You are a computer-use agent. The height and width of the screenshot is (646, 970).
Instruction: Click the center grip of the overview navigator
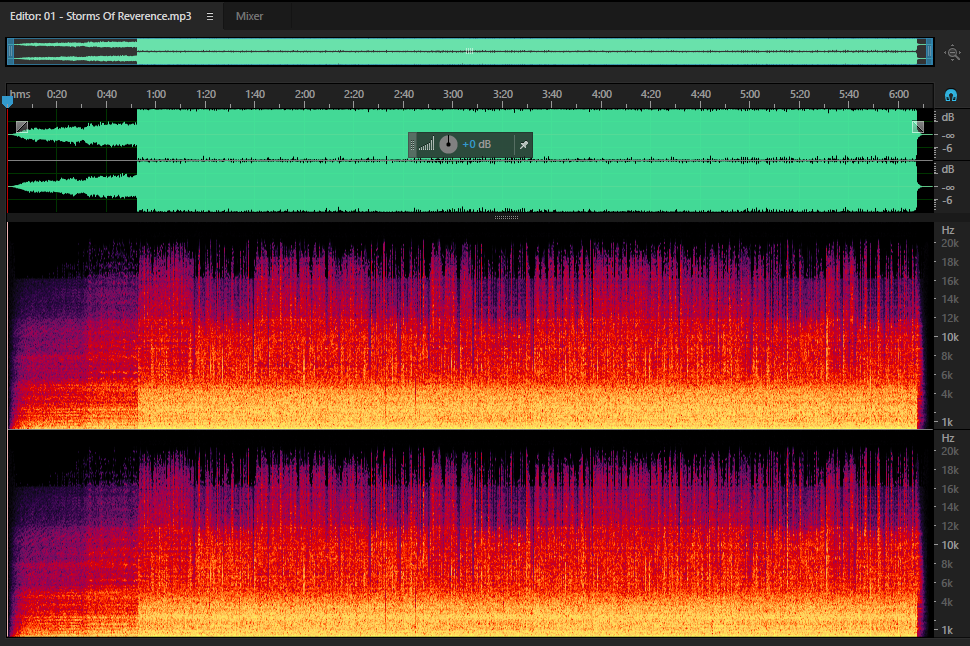[x=470, y=51]
